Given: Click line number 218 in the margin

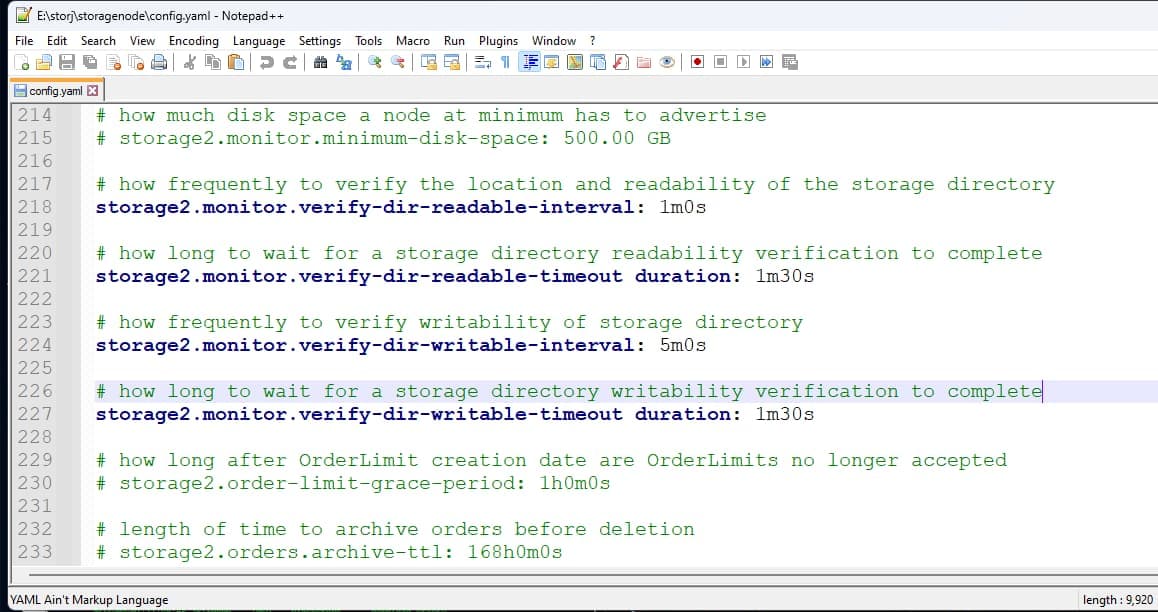Looking at the screenshot, I should point(35,207).
